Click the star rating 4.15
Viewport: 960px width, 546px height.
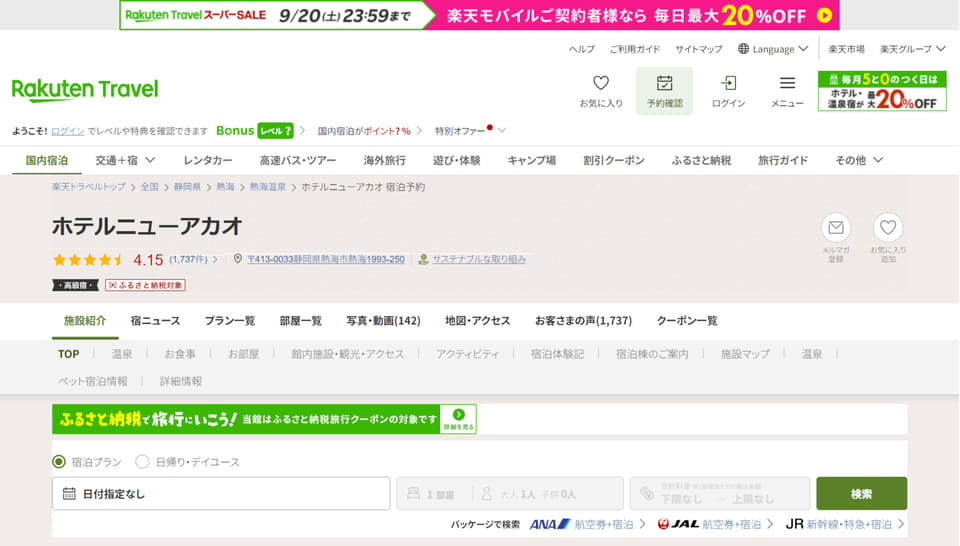click(108, 260)
